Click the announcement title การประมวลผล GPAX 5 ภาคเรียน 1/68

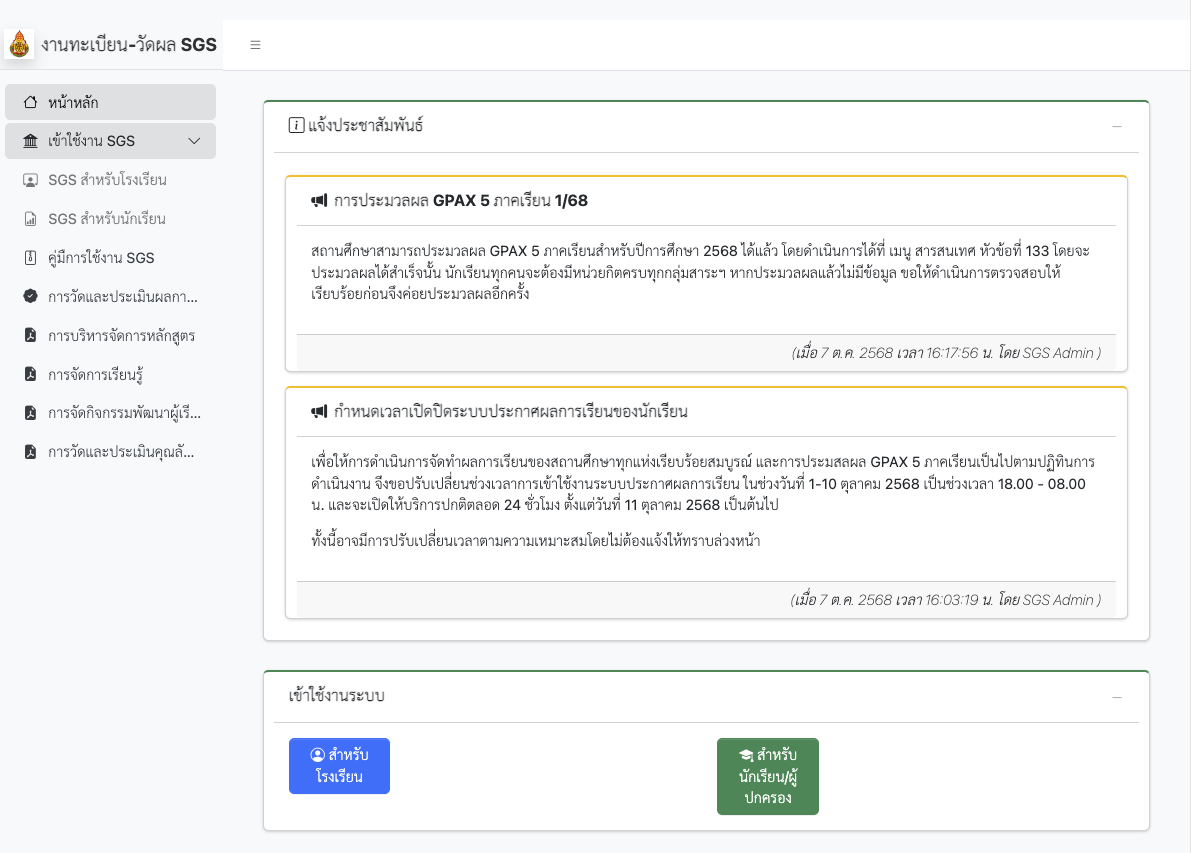460,201
